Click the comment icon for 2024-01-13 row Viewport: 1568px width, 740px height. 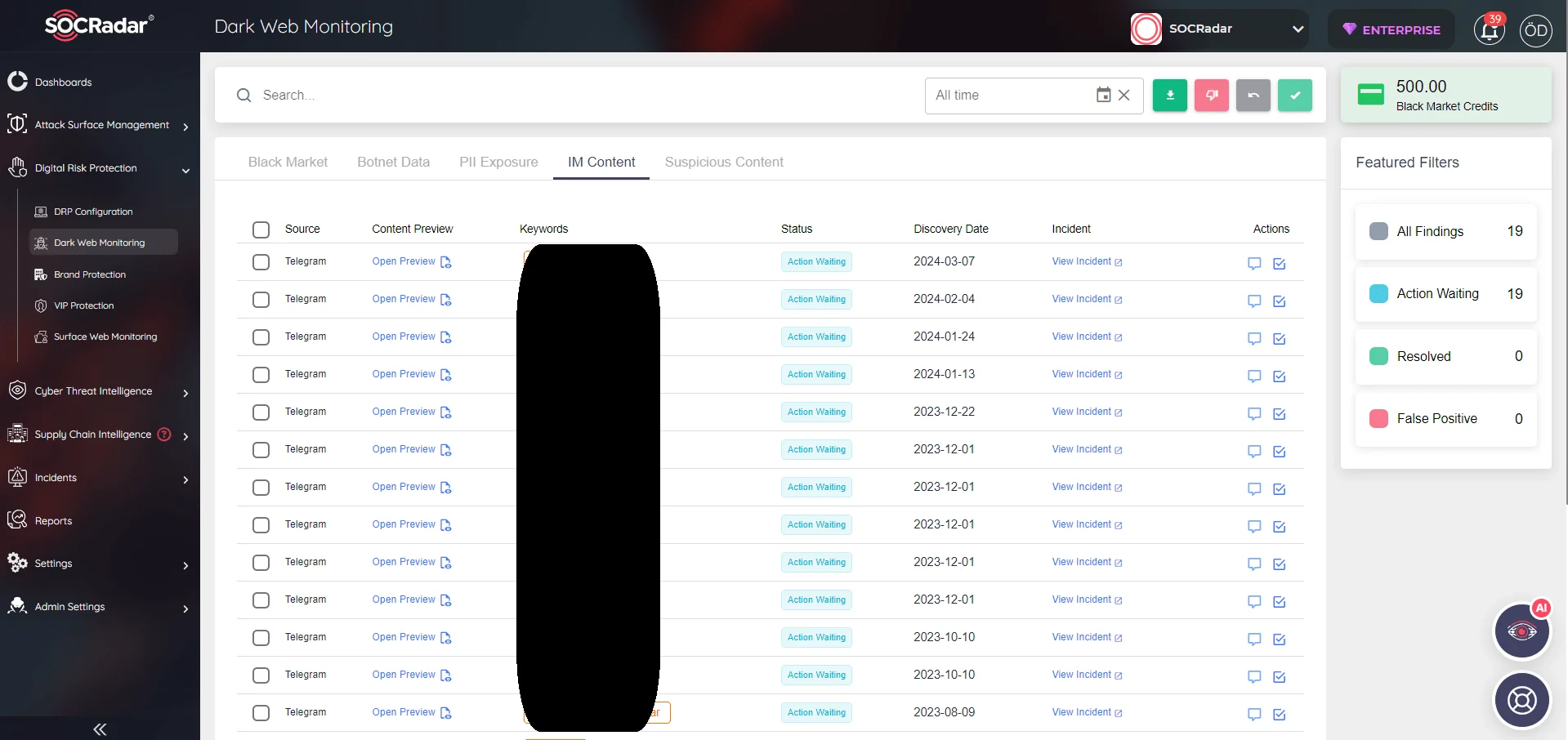pyautogui.click(x=1254, y=376)
